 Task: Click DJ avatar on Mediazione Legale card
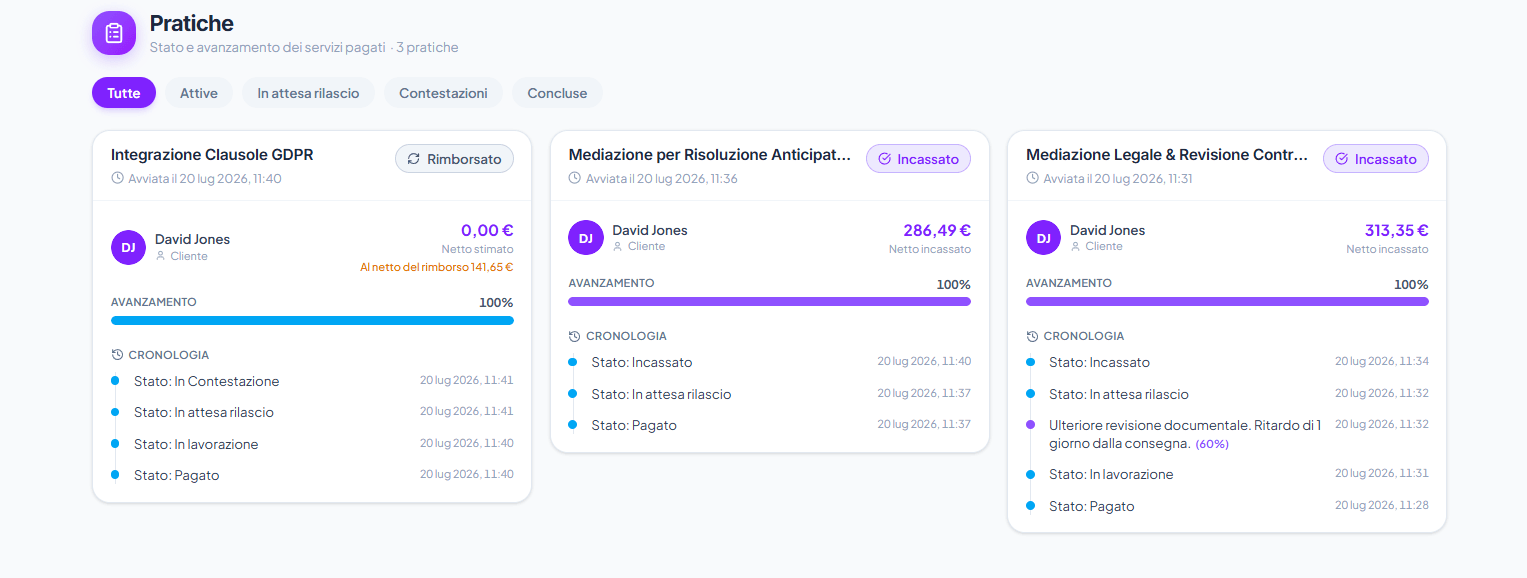click(x=1043, y=238)
